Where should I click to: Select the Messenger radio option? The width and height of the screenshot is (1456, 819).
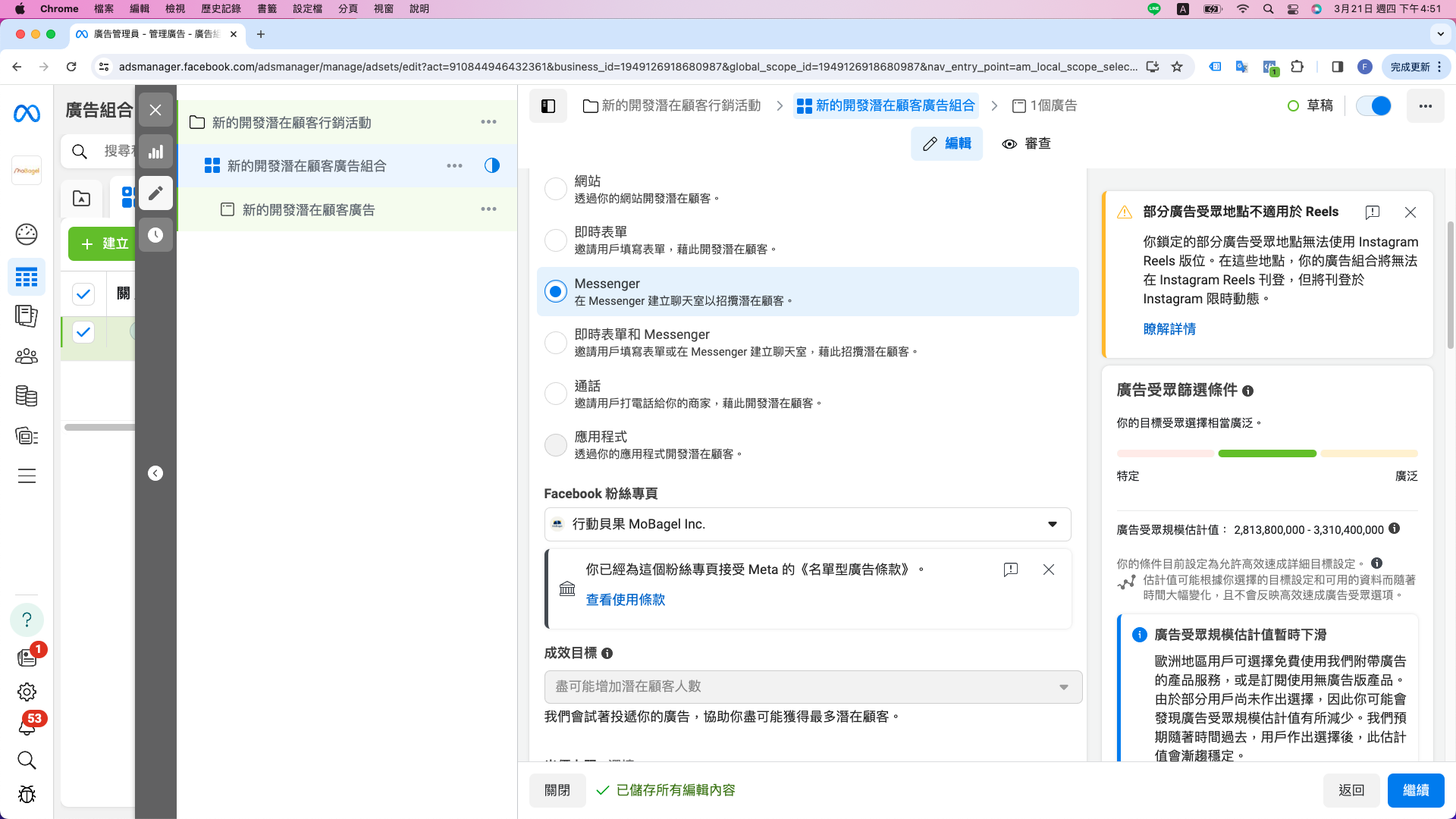(x=556, y=291)
